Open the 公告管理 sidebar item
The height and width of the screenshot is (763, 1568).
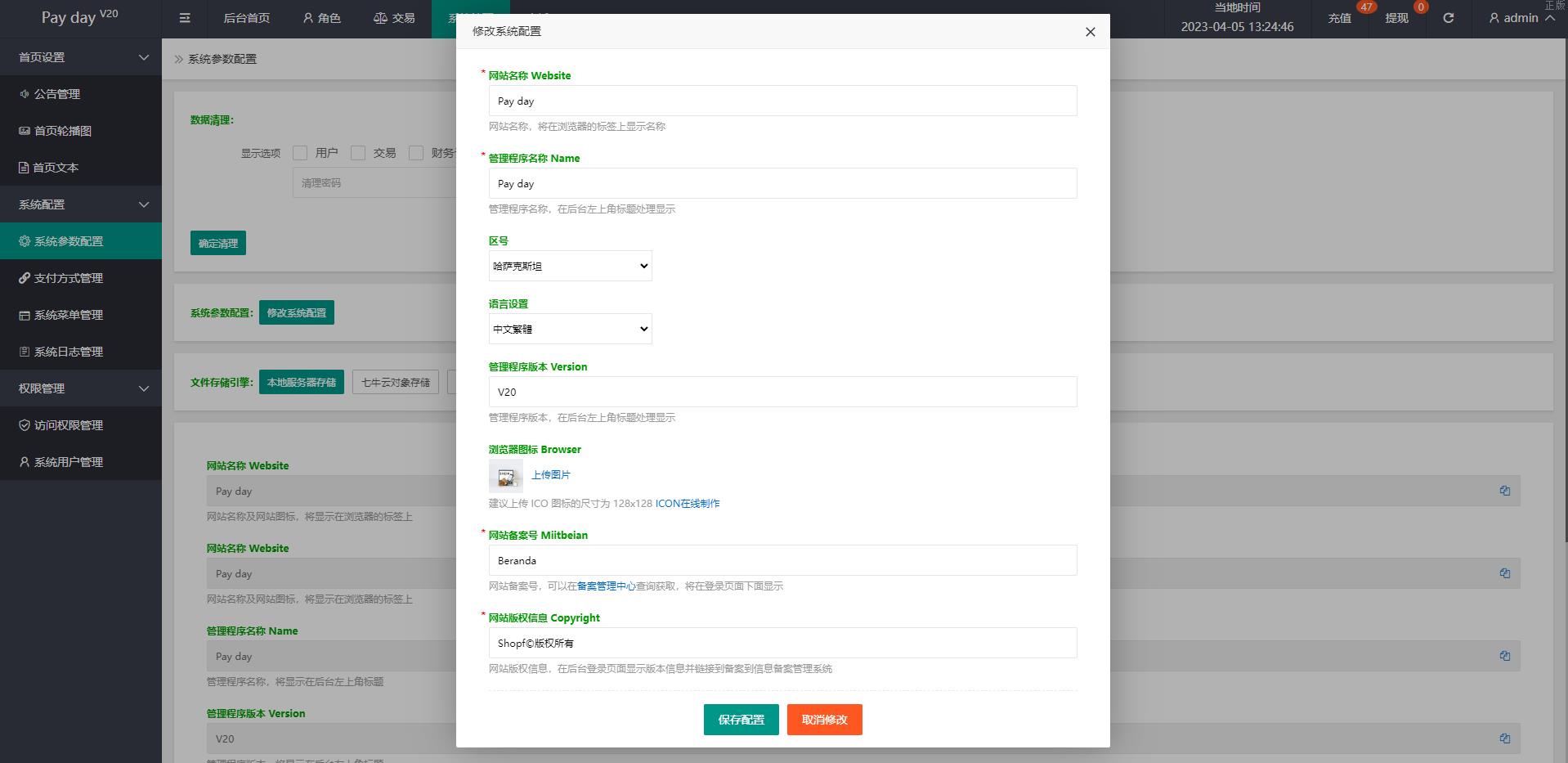pos(81,94)
